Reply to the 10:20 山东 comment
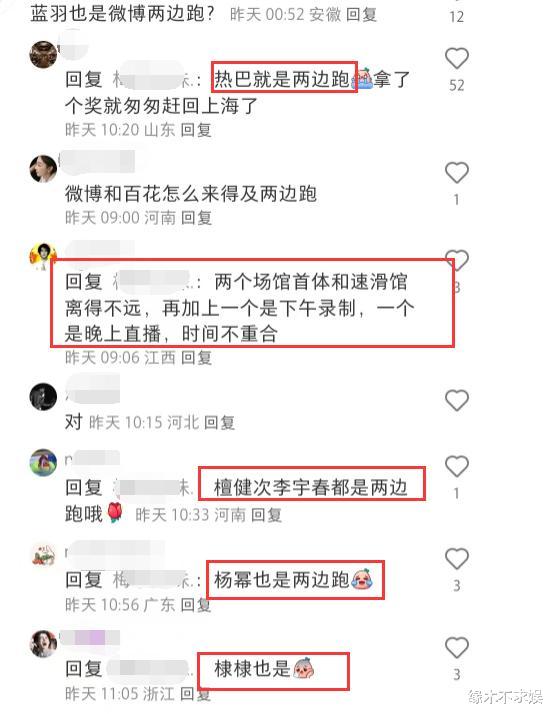This screenshot has width=550, height=714. [x=196, y=130]
